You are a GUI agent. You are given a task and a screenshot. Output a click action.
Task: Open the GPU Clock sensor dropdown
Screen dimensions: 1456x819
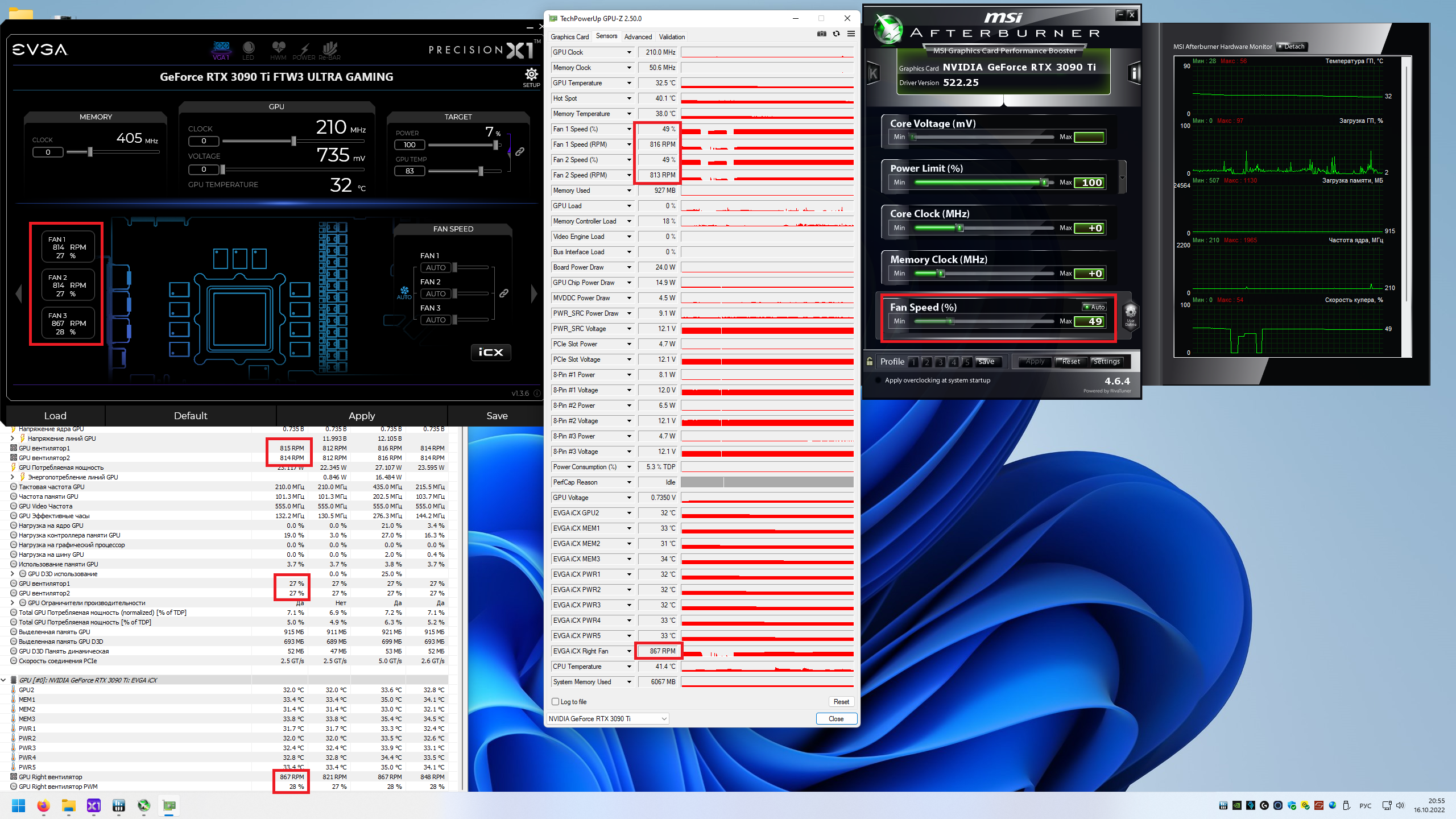click(629, 52)
